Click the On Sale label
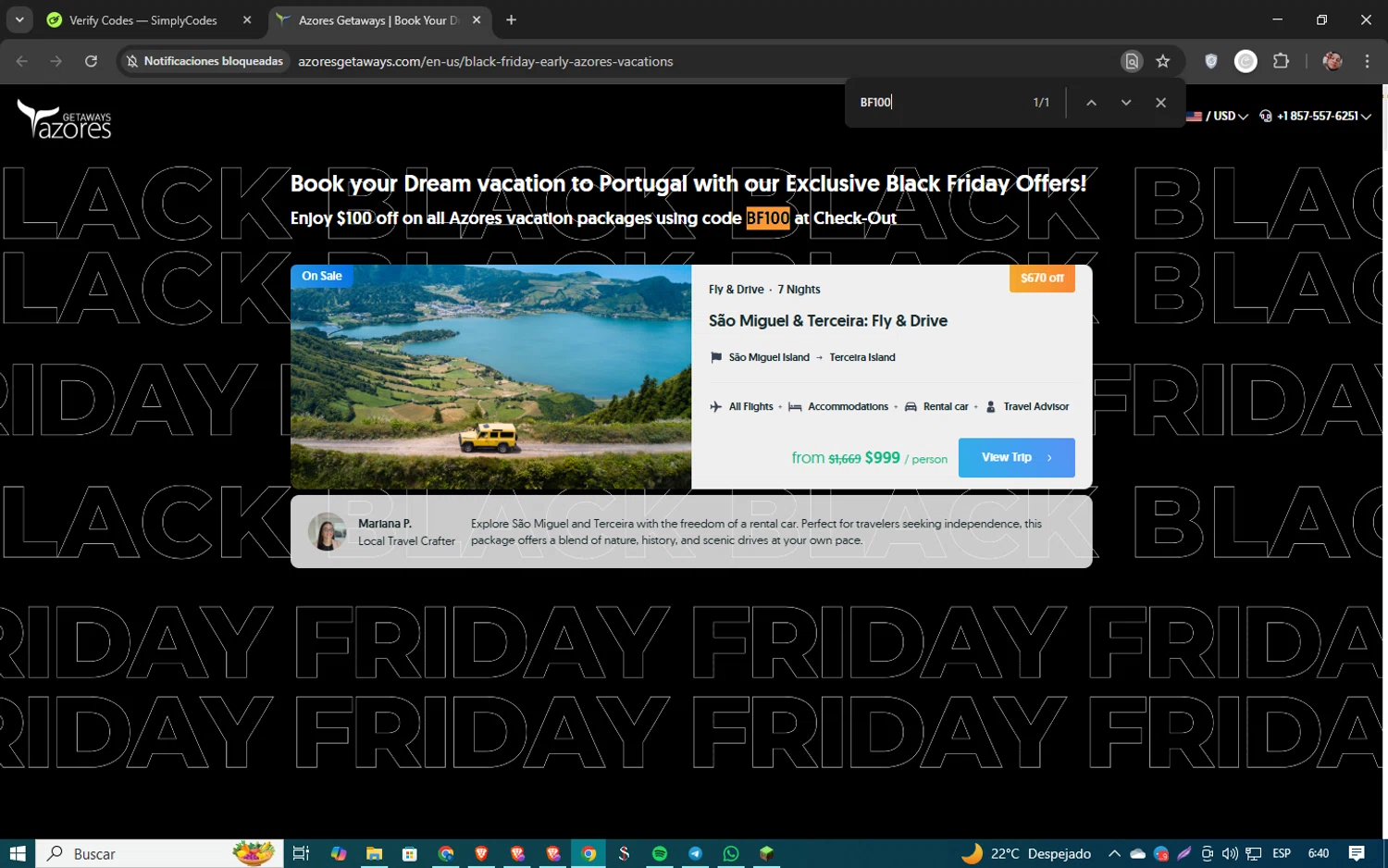The width and height of the screenshot is (1388, 868). [x=321, y=276]
